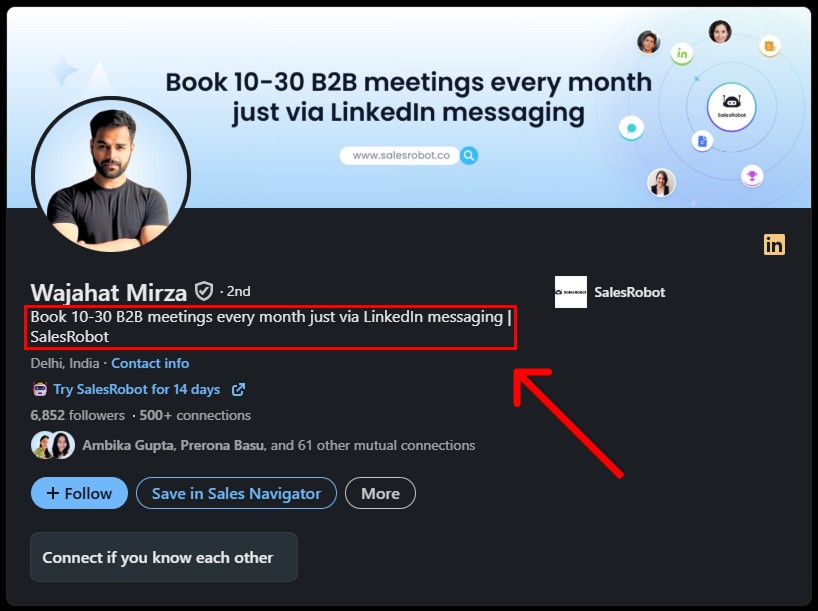Click the www.salesrobot.co search bar in banner
The height and width of the screenshot is (611, 818).
point(400,155)
